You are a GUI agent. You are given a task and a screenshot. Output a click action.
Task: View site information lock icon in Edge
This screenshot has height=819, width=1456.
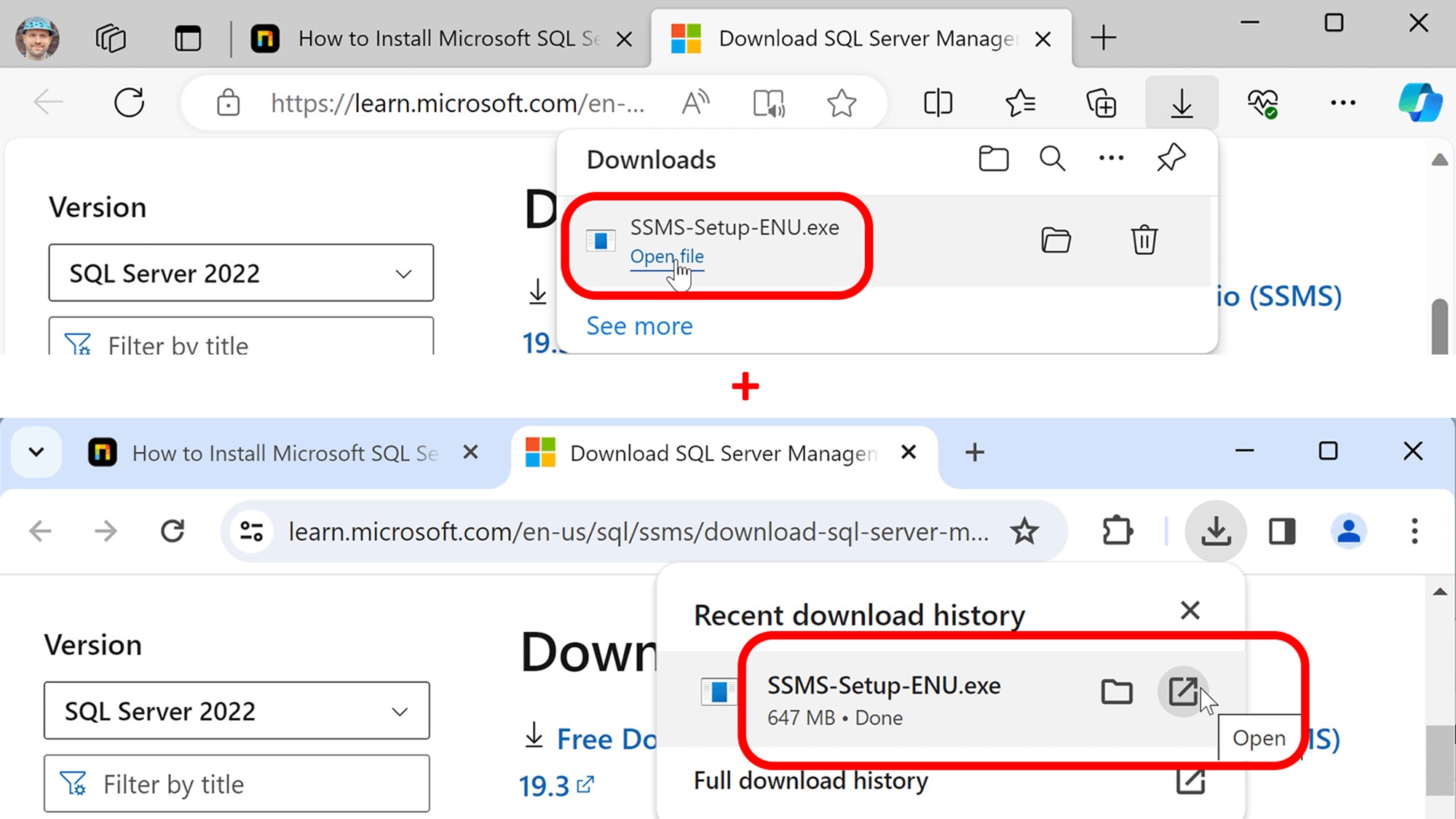click(228, 103)
